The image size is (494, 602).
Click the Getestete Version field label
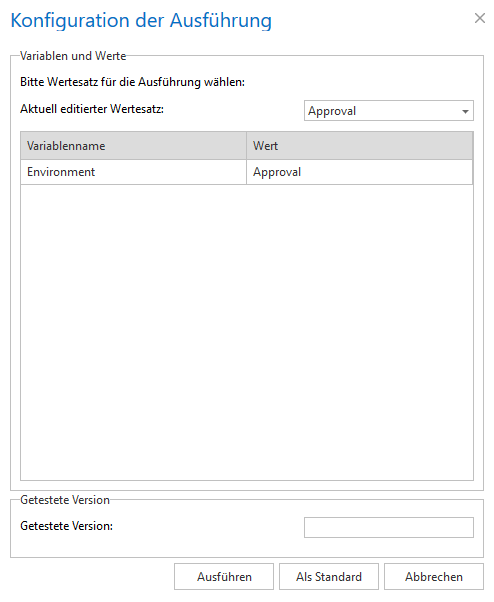pos(66,526)
